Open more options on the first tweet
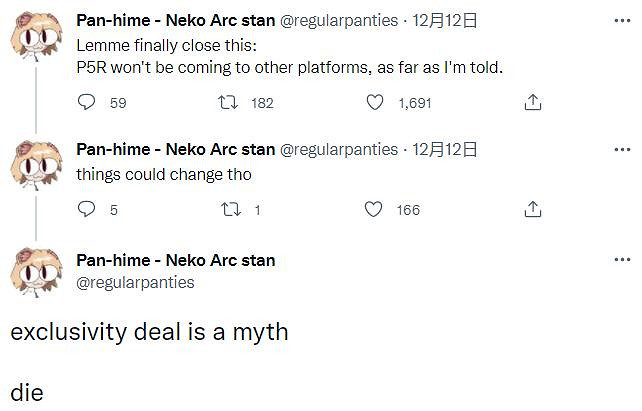The width and height of the screenshot is (642, 411). [621, 21]
